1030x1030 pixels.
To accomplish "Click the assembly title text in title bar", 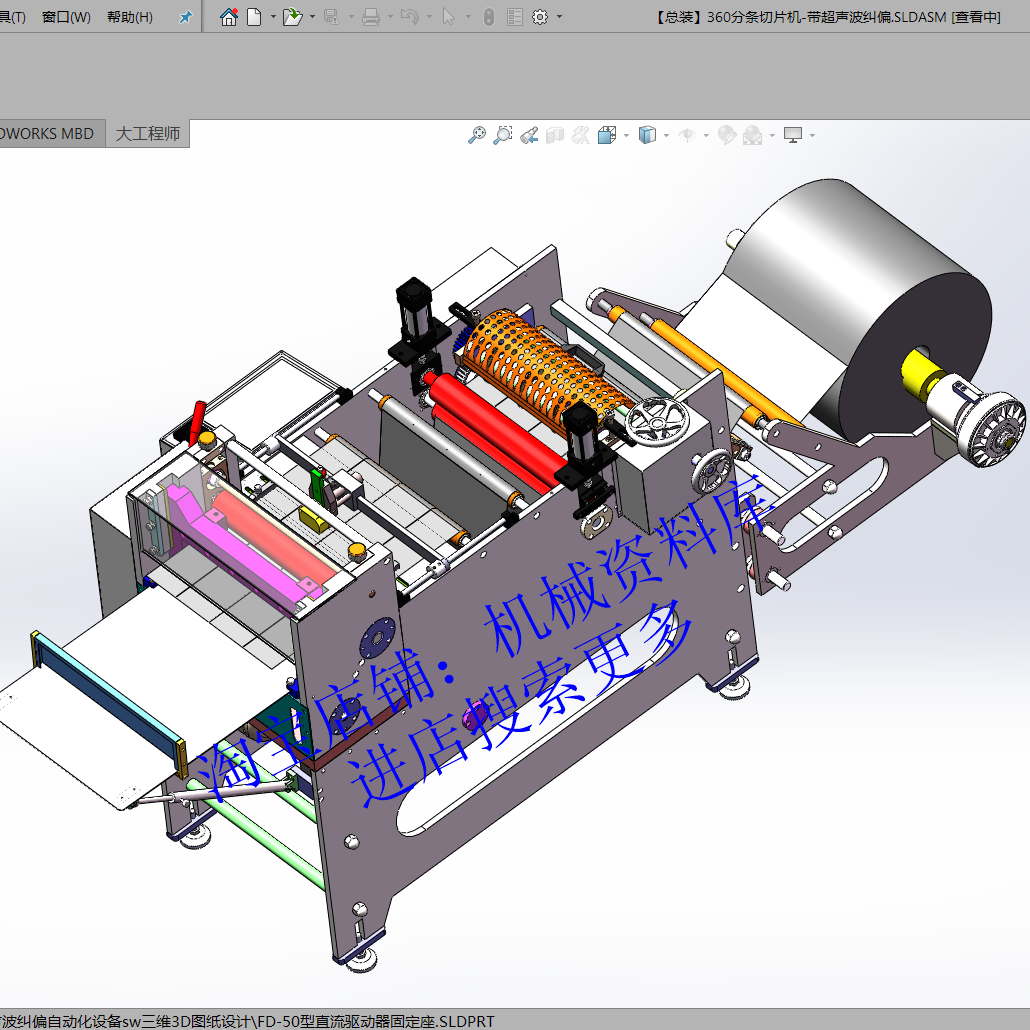I will 828,17.
